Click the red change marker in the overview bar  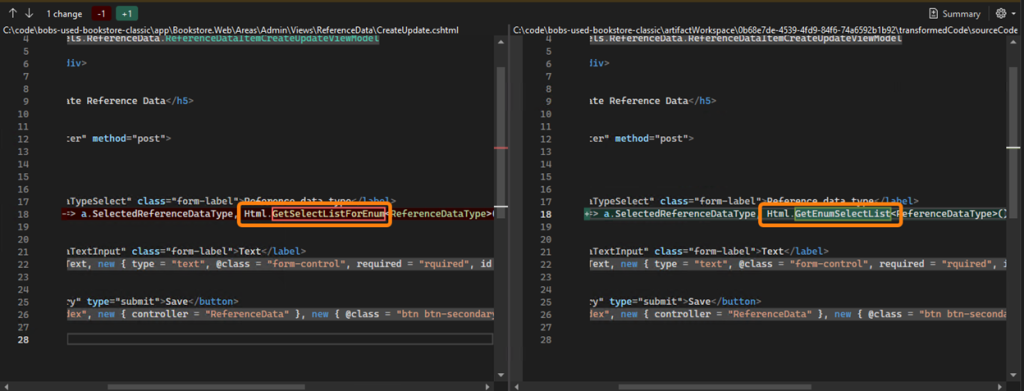[501, 148]
